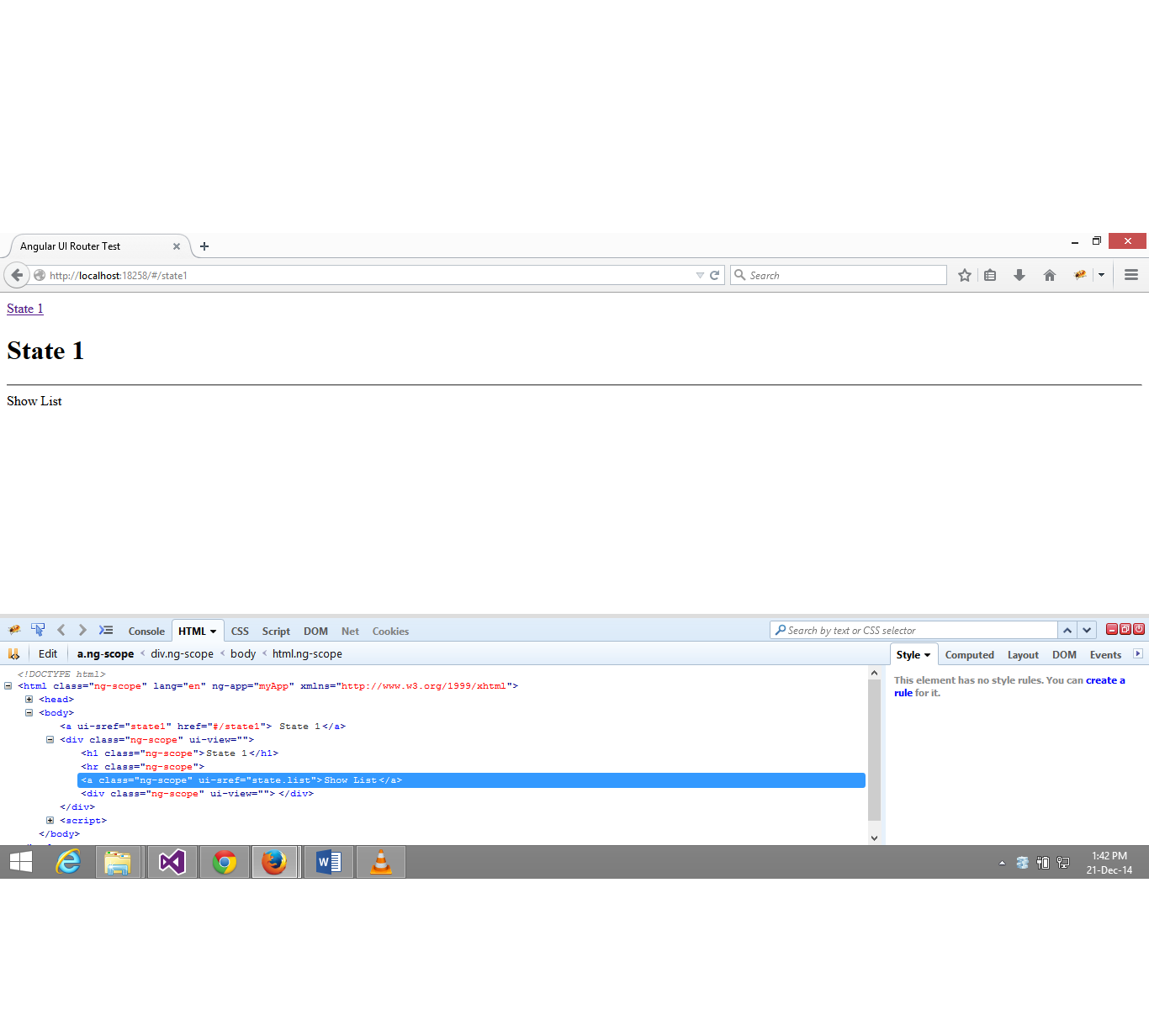Screen dimensions: 1149x1036
Task: Open Microsoft Word from the taskbar
Action: [x=328, y=862]
